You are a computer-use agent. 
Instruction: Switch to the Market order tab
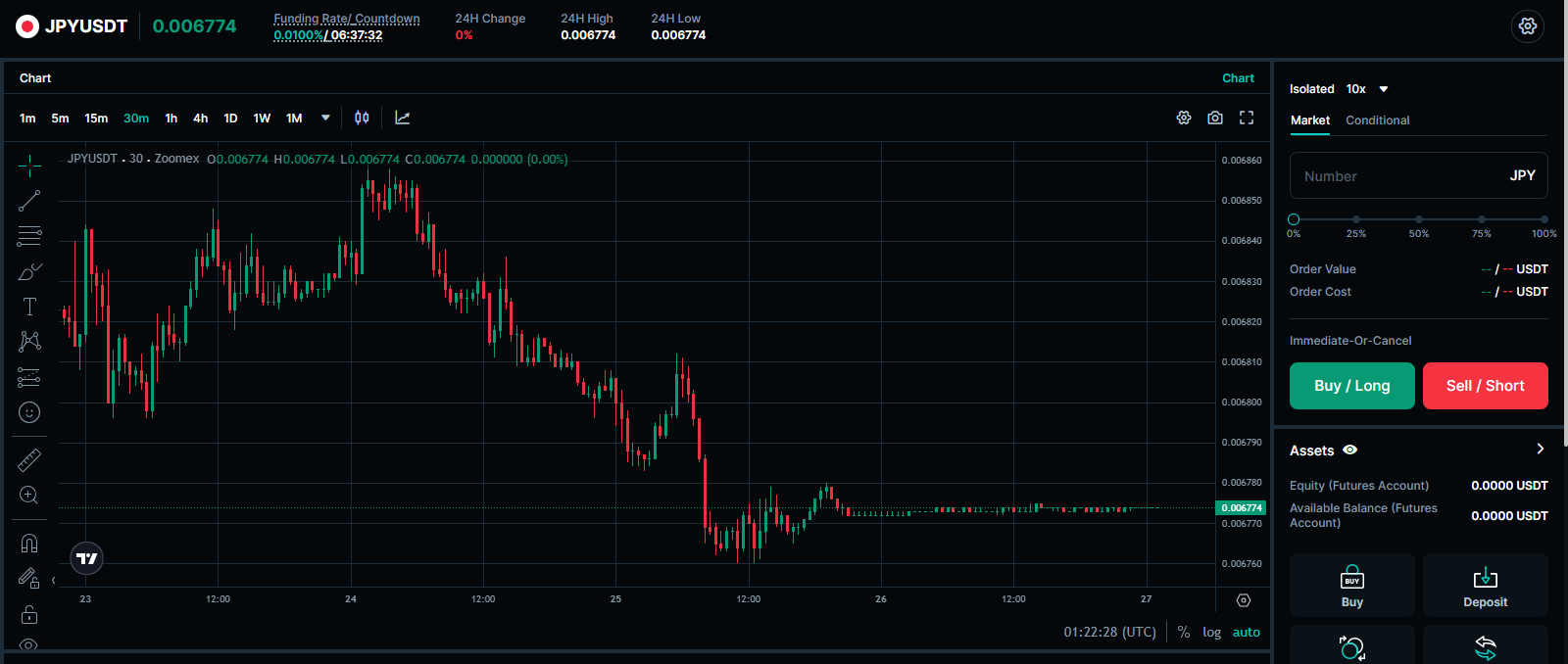pos(1310,120)
